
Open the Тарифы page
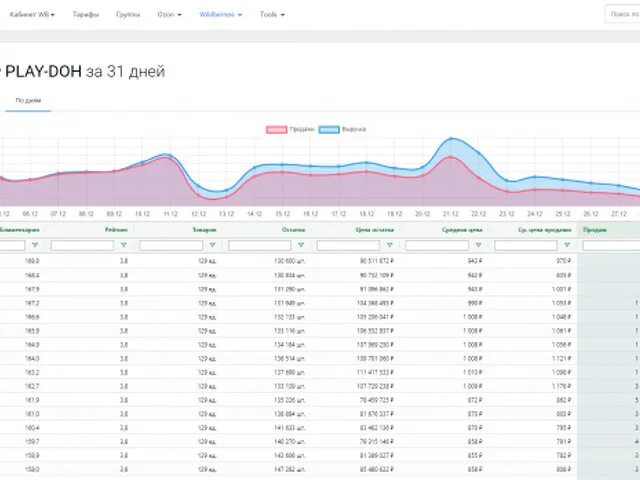(86, 15)
